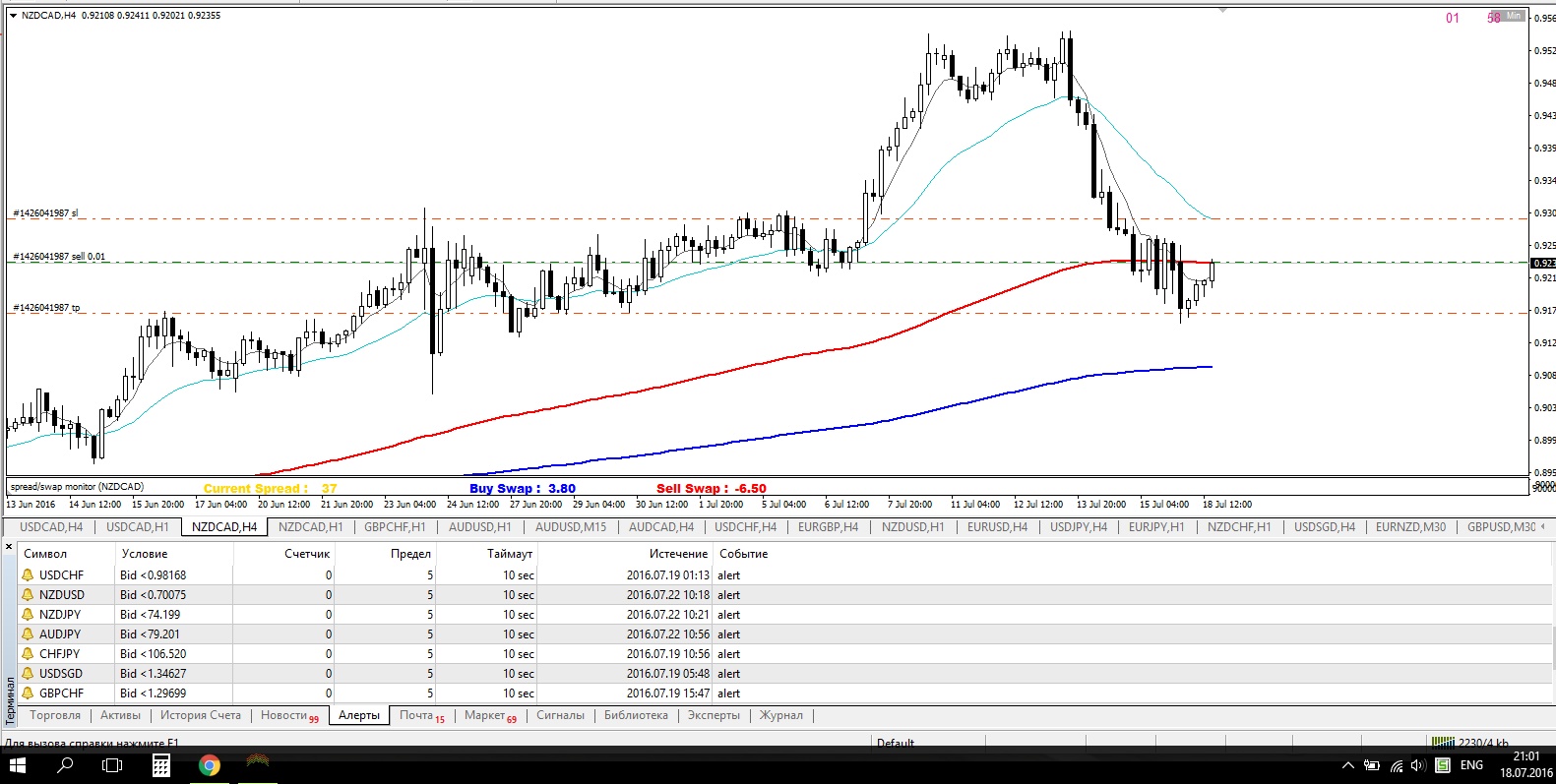Switch to the AUDUSD,M15 chart tab
This screenshot has width=1556, height=784.
571,527
